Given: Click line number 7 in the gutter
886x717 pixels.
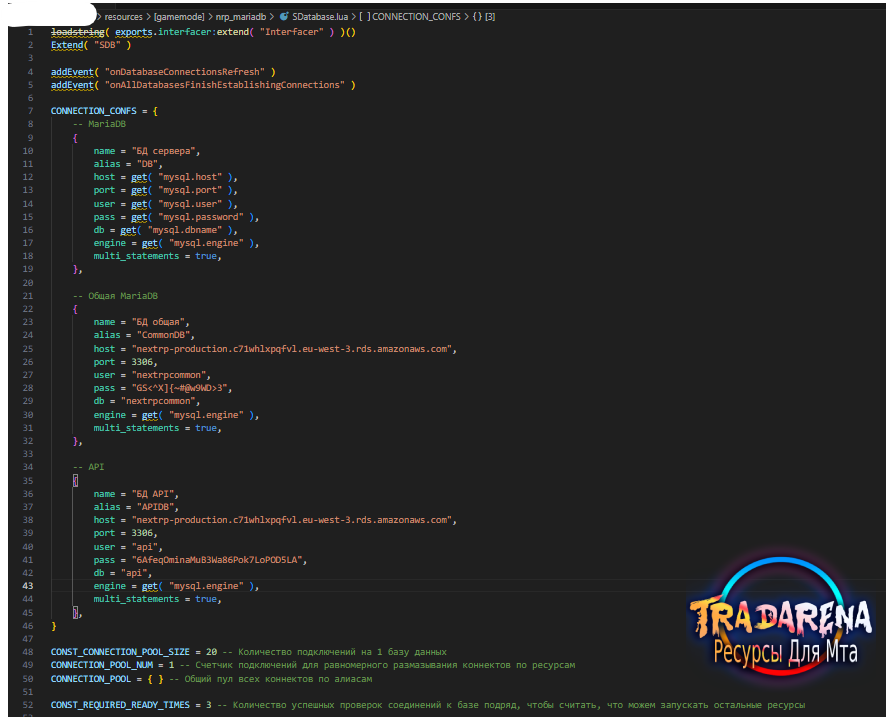Looking at the screenshot, I should (31, 111).
